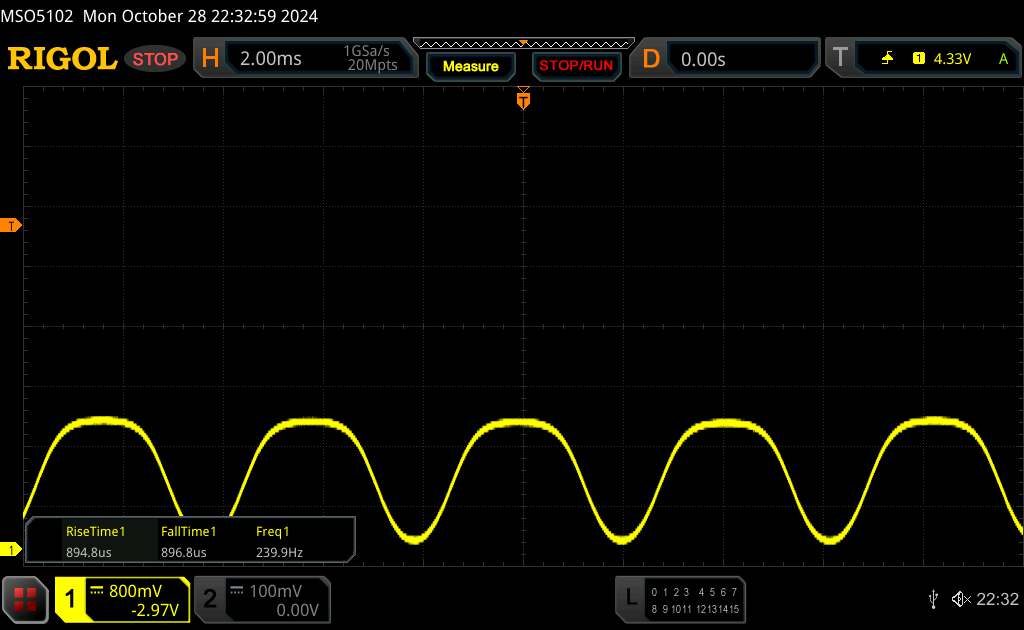Screen dimensions: 1024x630
Task: Click the orange trigger position marker at top
Action: tap(523, 100)
